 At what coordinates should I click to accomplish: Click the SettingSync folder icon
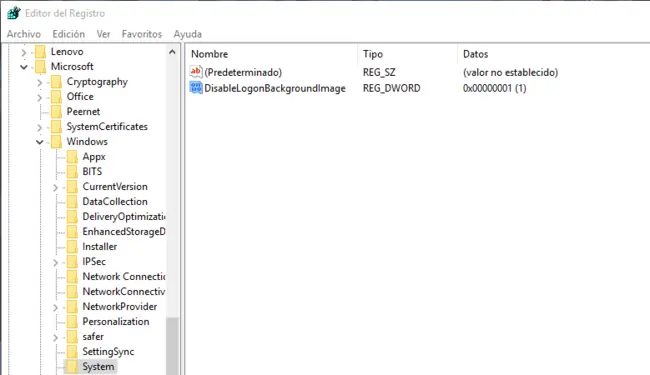pos(72,351)
